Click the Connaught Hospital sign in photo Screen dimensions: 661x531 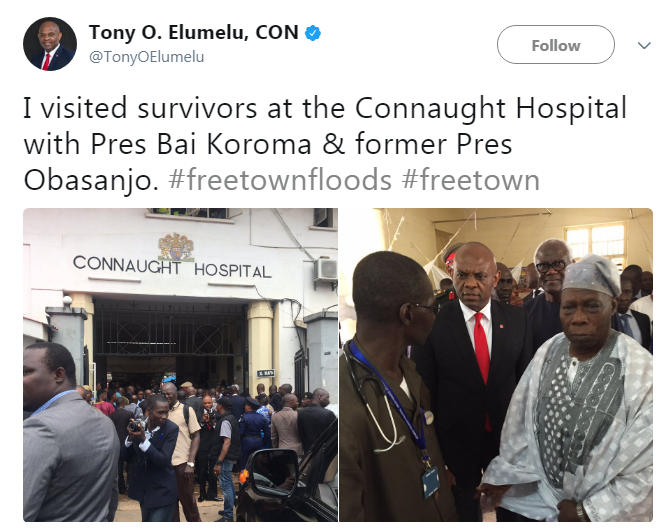172,267
